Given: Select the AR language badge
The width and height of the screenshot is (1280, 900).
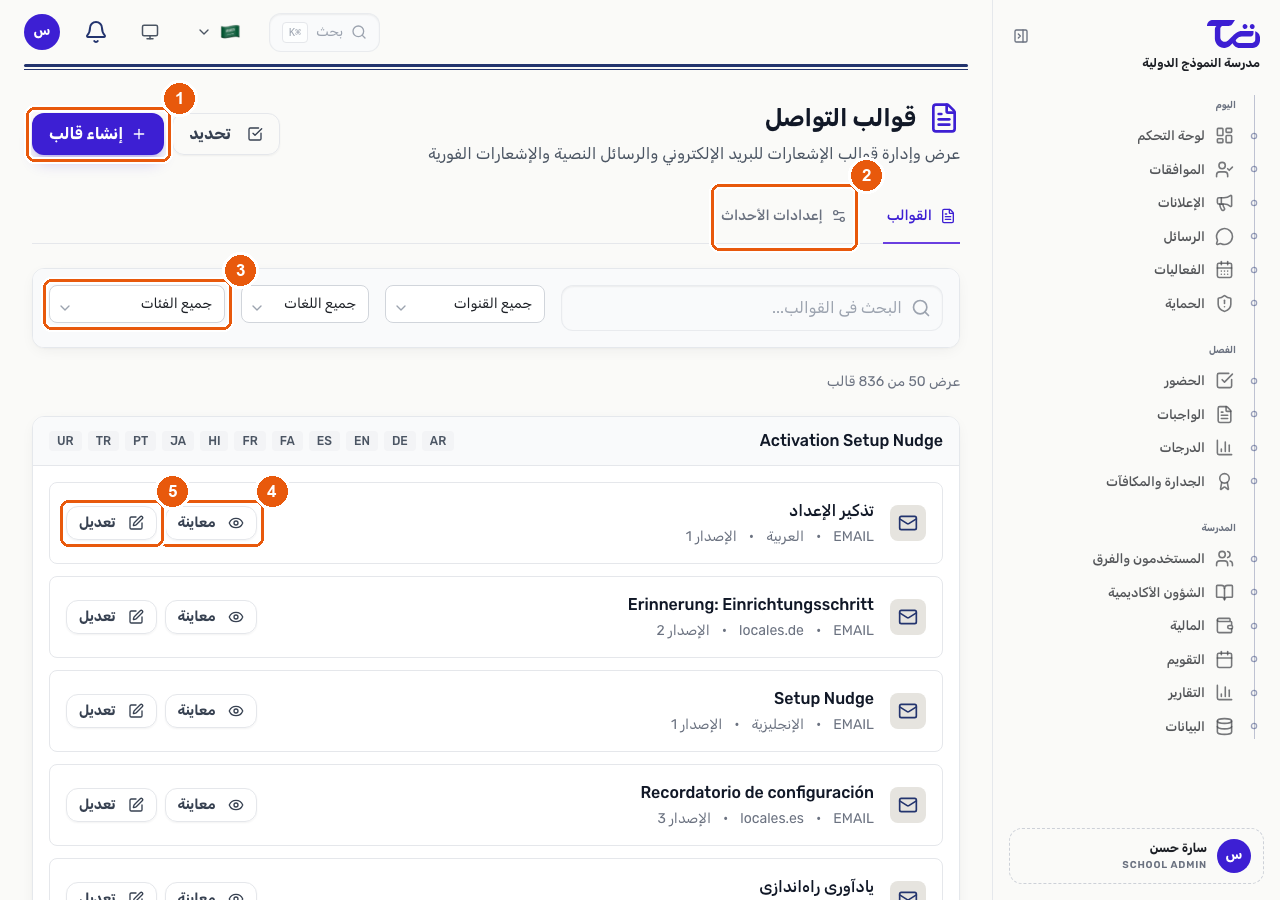Looking at the screenshot, I should (x=438, y=441).
